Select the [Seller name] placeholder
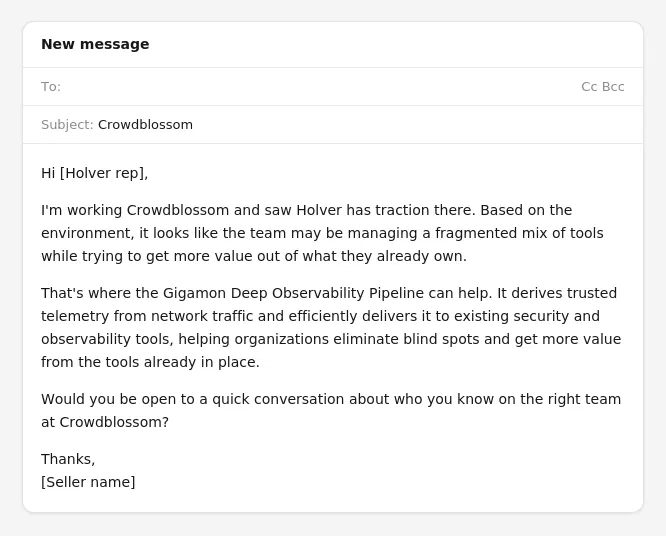The height and width of the screenshot is (536, 666). pos(88,482)
